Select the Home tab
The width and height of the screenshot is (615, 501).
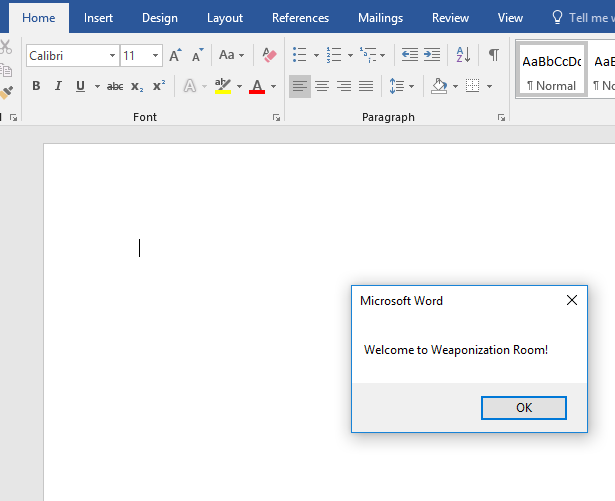(38, 18)
